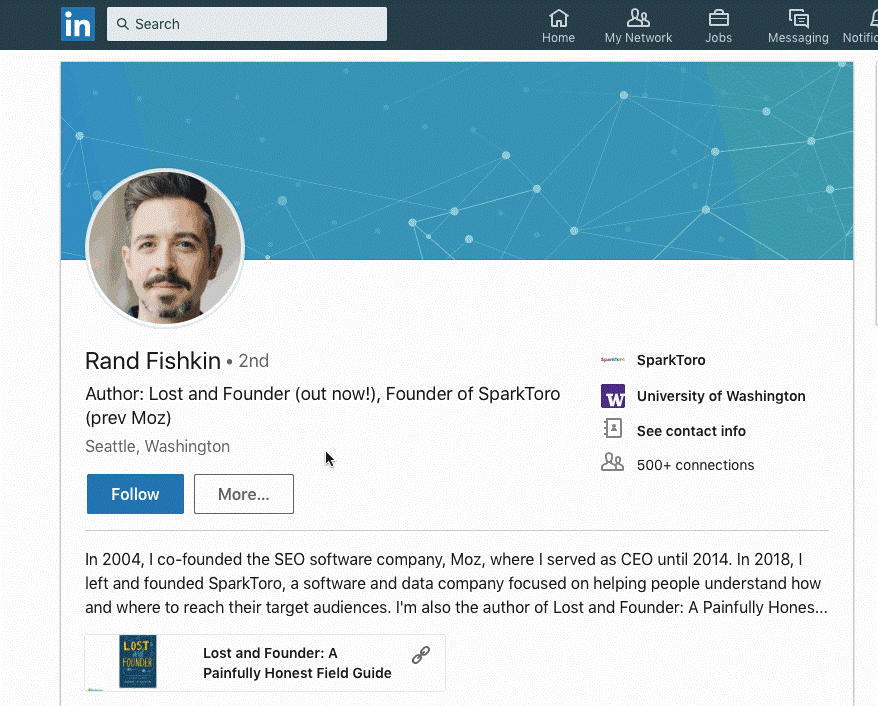The width and height of the screenshot is (878, 706).
Task: Open the Messaging icon
Action: pyautogui.click(x=798, y=18)
